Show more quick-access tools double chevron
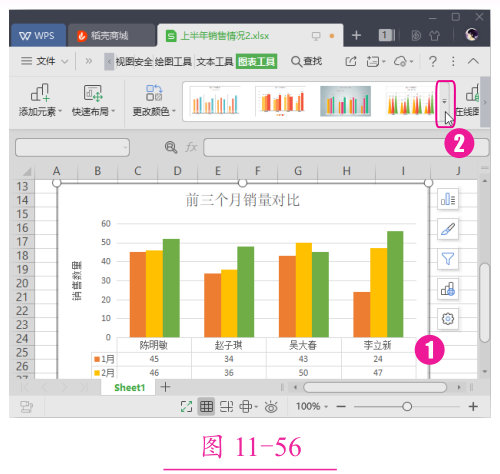Image resolution: width=500 pixels, height=474 pixels. coord(88,61)
